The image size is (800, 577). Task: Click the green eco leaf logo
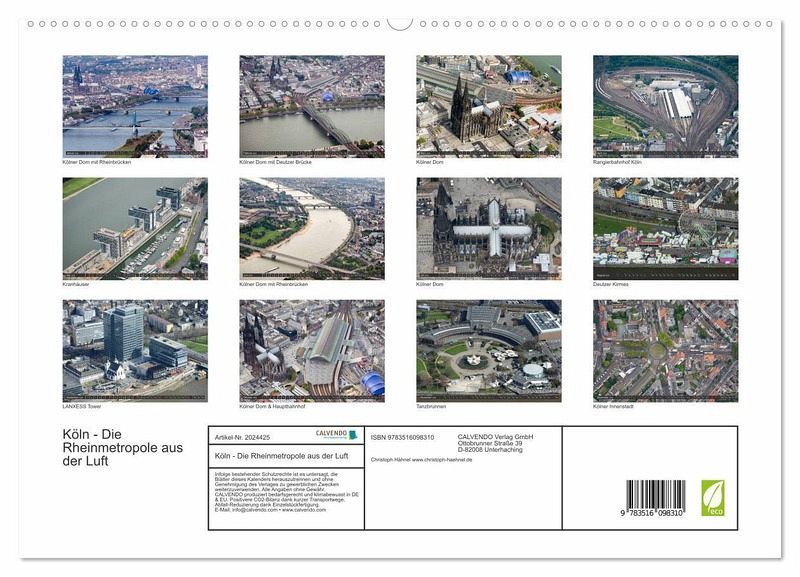[x=712, y=498]
